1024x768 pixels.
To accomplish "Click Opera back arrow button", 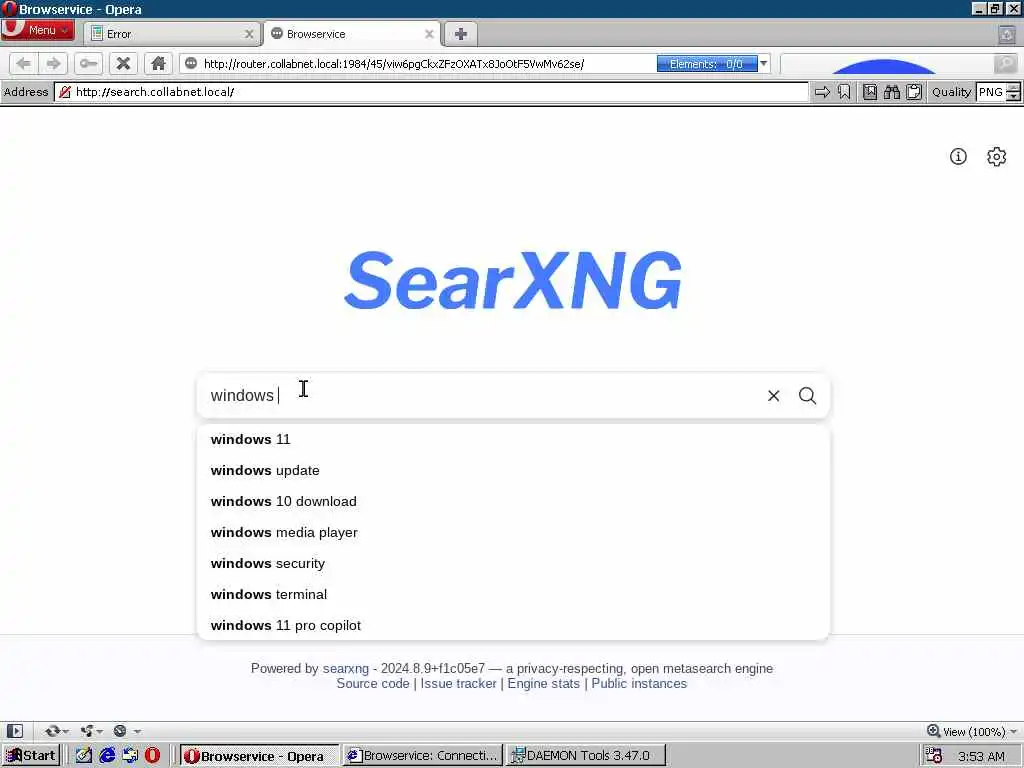I will 24,63.
